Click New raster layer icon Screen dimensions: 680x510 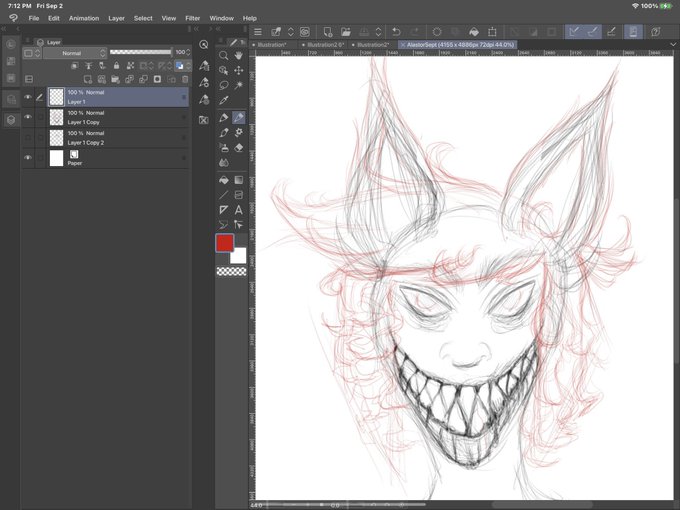click(x=88, y=79)
